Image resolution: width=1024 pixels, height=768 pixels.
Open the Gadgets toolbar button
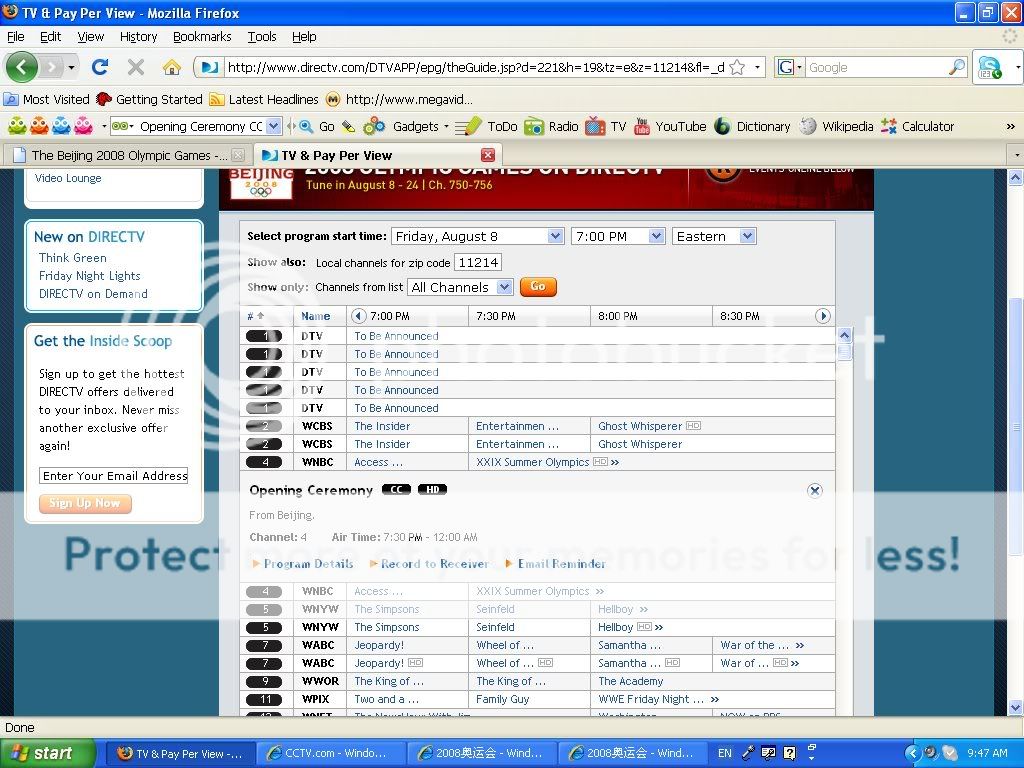(x=406, y=127)
